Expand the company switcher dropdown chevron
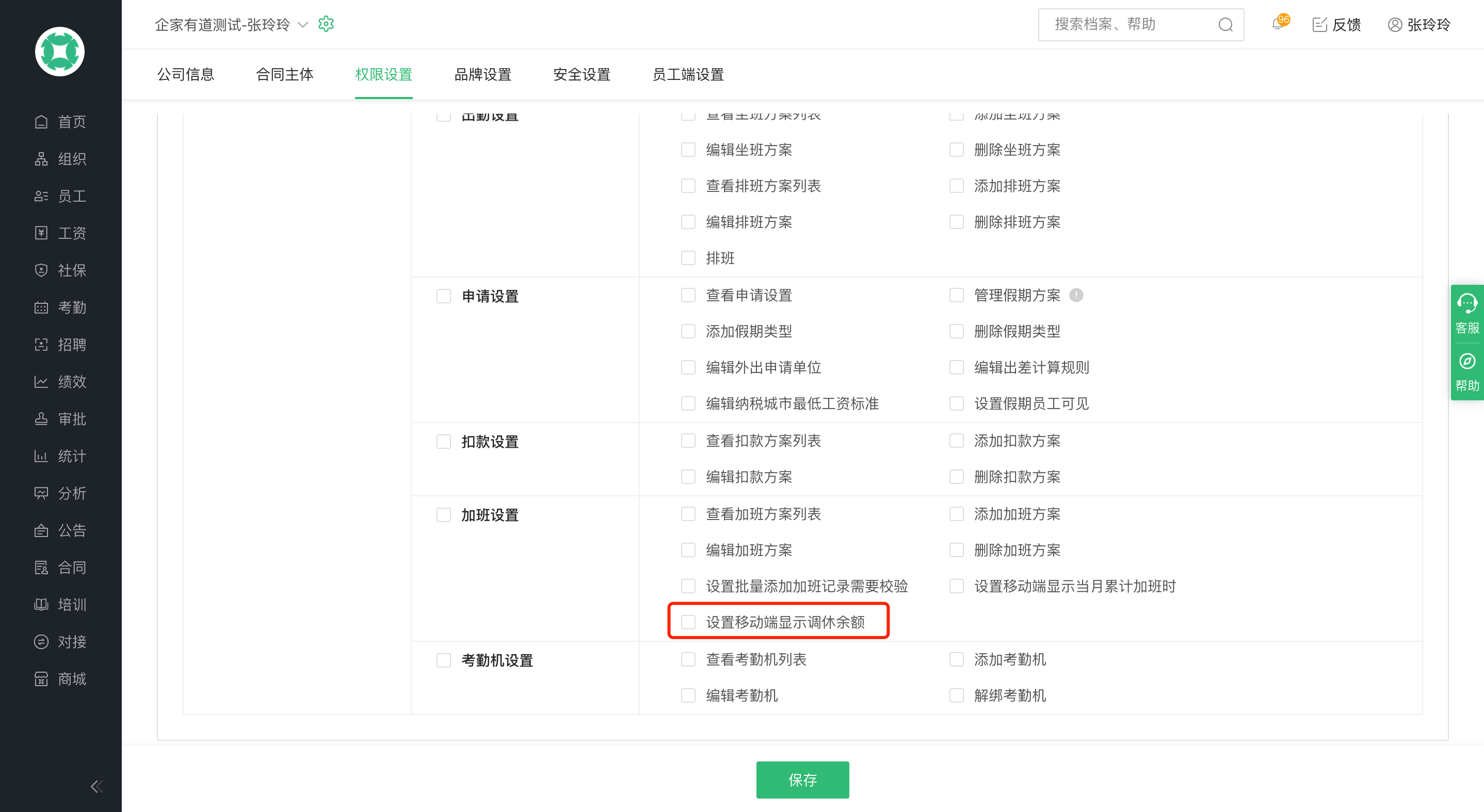The height and width of the screenshot is (812, 1484). pyautogui.click(x=302, y=25)
